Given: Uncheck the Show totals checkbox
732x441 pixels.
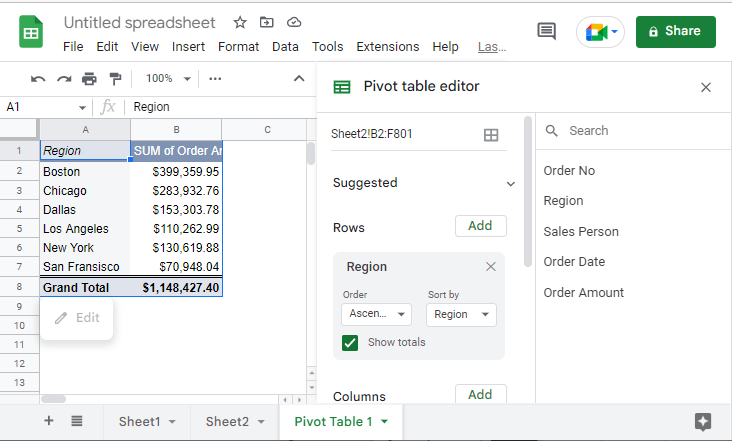Looking at the screenshot, I should pos(350,342).
